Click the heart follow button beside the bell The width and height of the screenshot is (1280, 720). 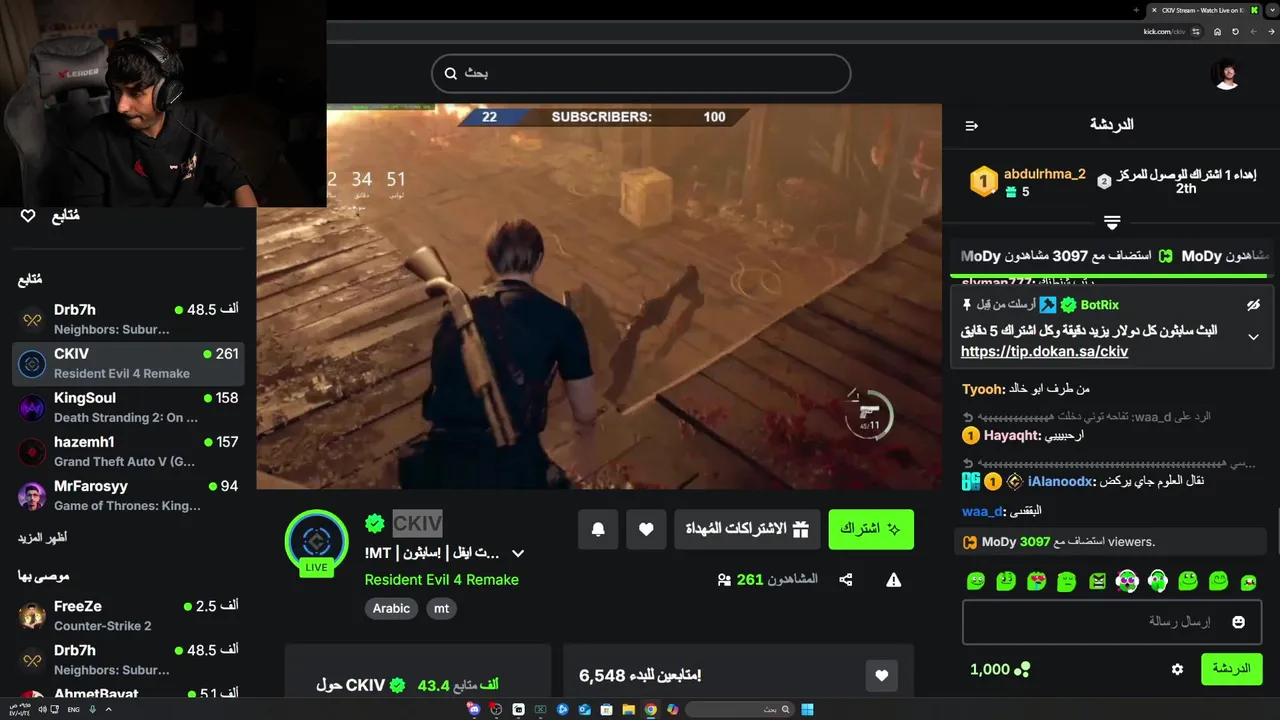pos(646,529)
